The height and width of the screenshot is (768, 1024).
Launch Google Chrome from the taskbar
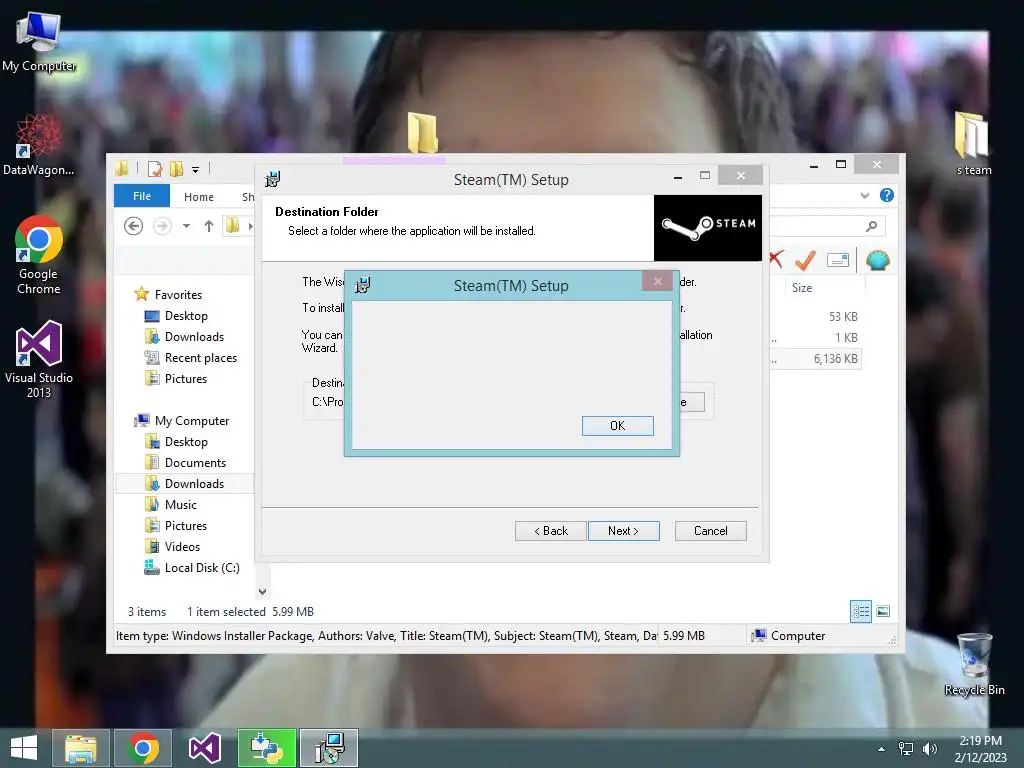(143, 748)
